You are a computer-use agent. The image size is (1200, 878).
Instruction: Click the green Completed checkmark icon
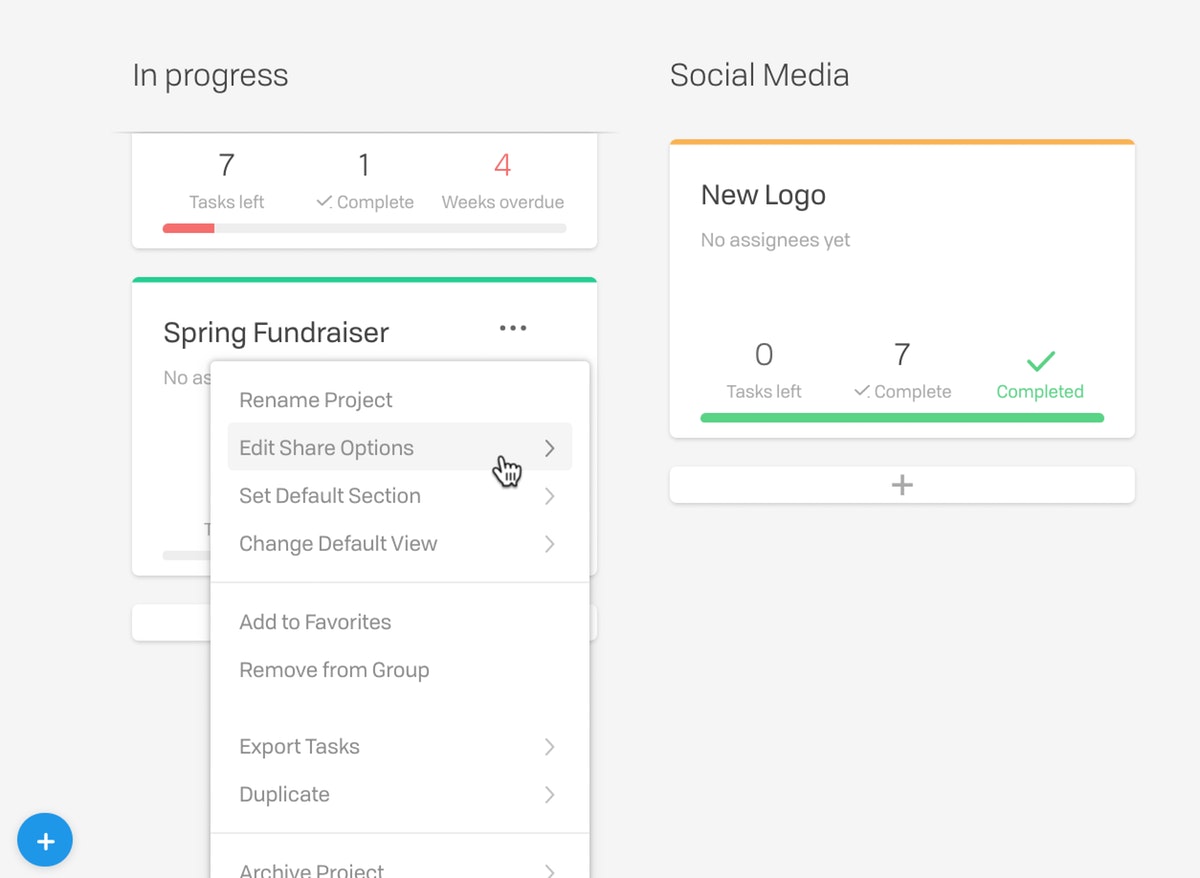[1041, 361]
